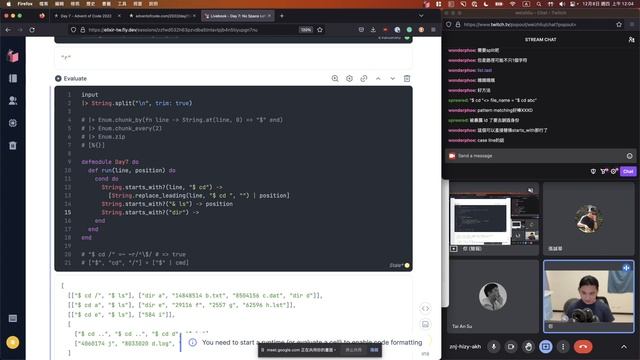Move the code cell down with the down arrow
This screenshot has width=640, height=360.
pos(392,78)
